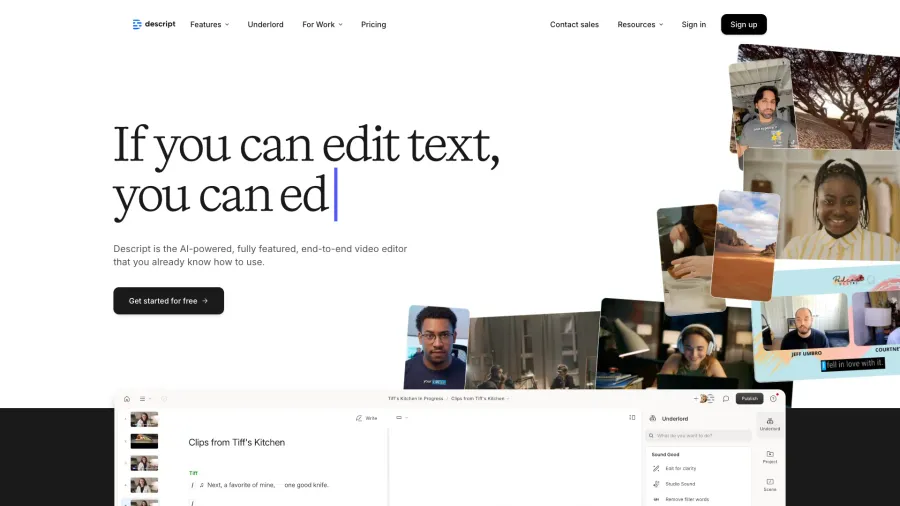Open the Features dropdown menu
The width and height of the screenshot is (900, 506).
pos(210,24)
